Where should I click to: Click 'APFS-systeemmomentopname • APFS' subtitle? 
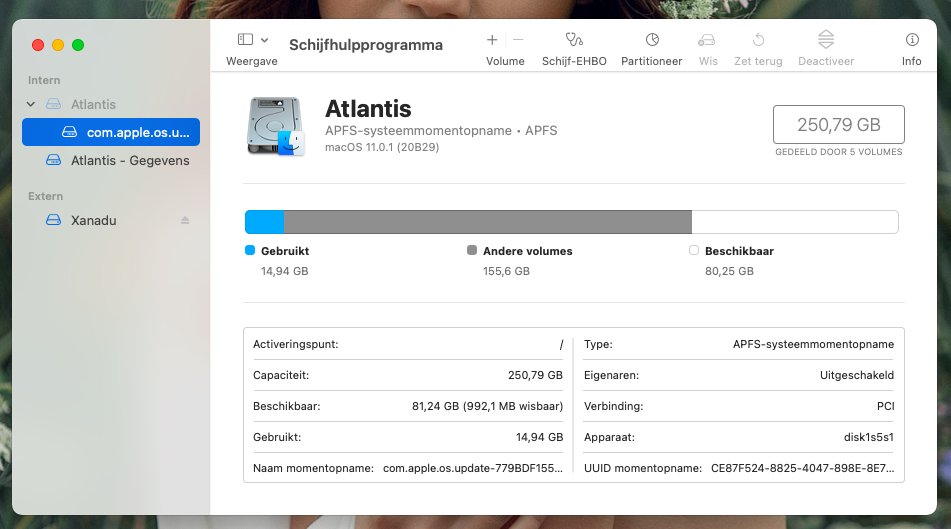pyautogui.click(x=441, y=130)
